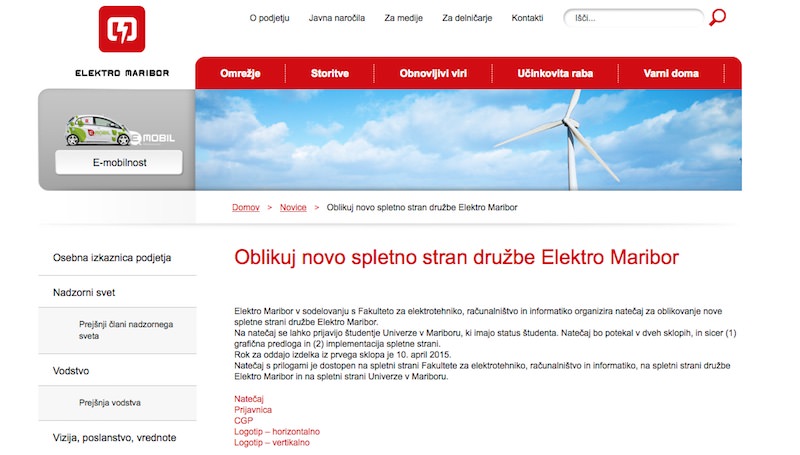Open the O podjetju menu
This screenshot has width=800, height=455.
[x=269, y=18]
